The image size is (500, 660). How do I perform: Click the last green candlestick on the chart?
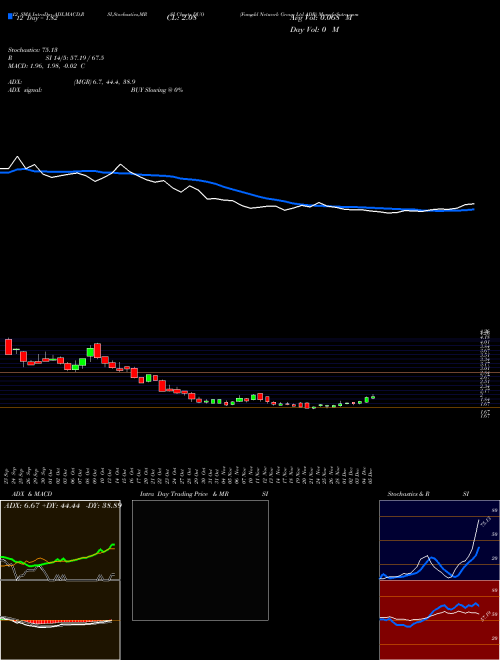click(373, 397)
